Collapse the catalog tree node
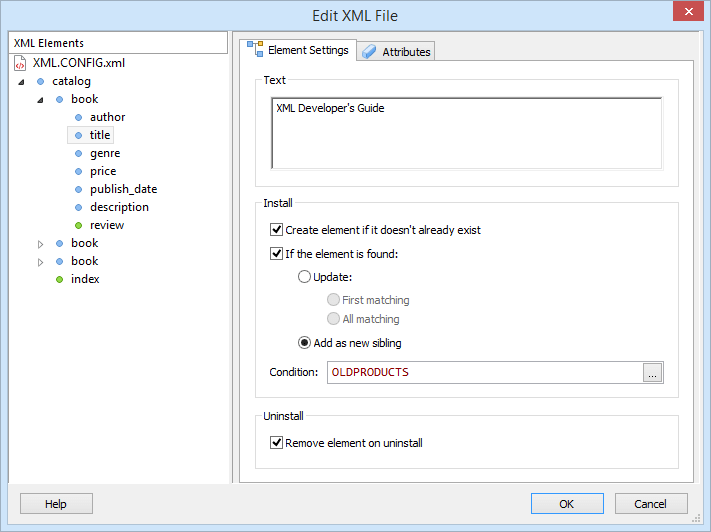Viewport: 711px width, 532px height. (21, 82)
